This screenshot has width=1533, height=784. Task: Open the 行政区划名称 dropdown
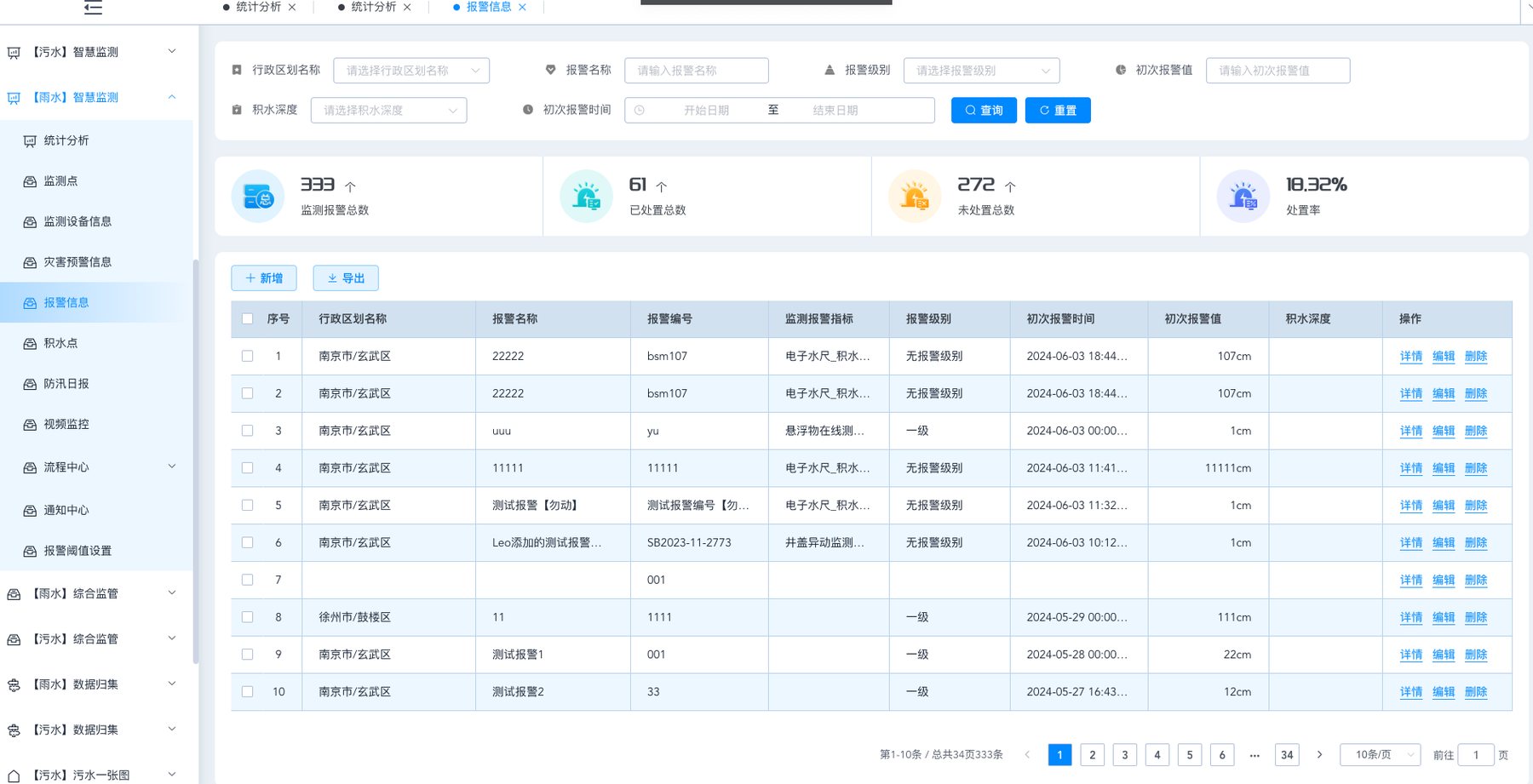pyautogui.click(x=411, y=71)
